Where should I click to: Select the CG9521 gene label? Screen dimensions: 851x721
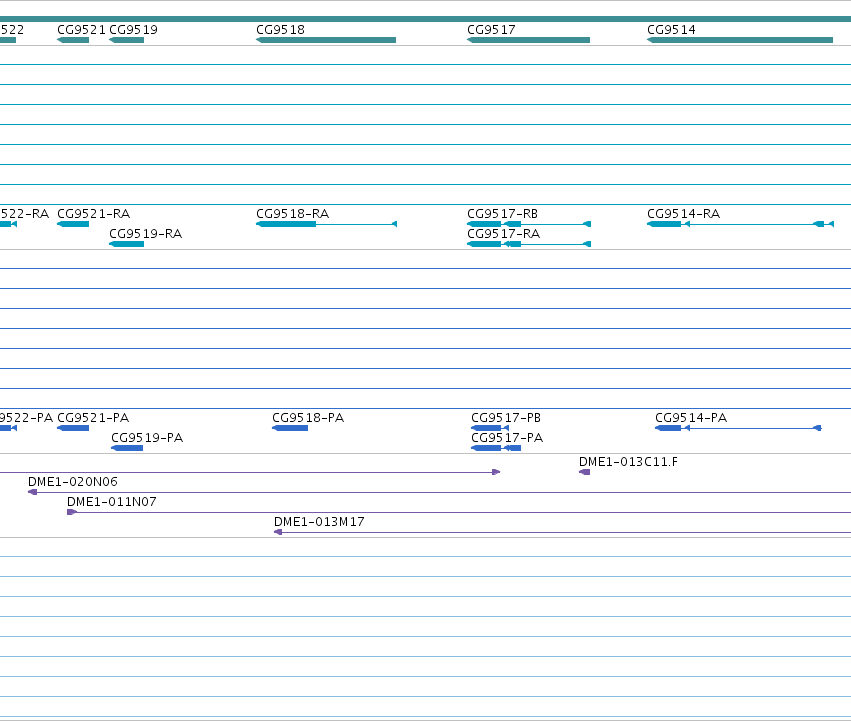[x=81, y=30]
